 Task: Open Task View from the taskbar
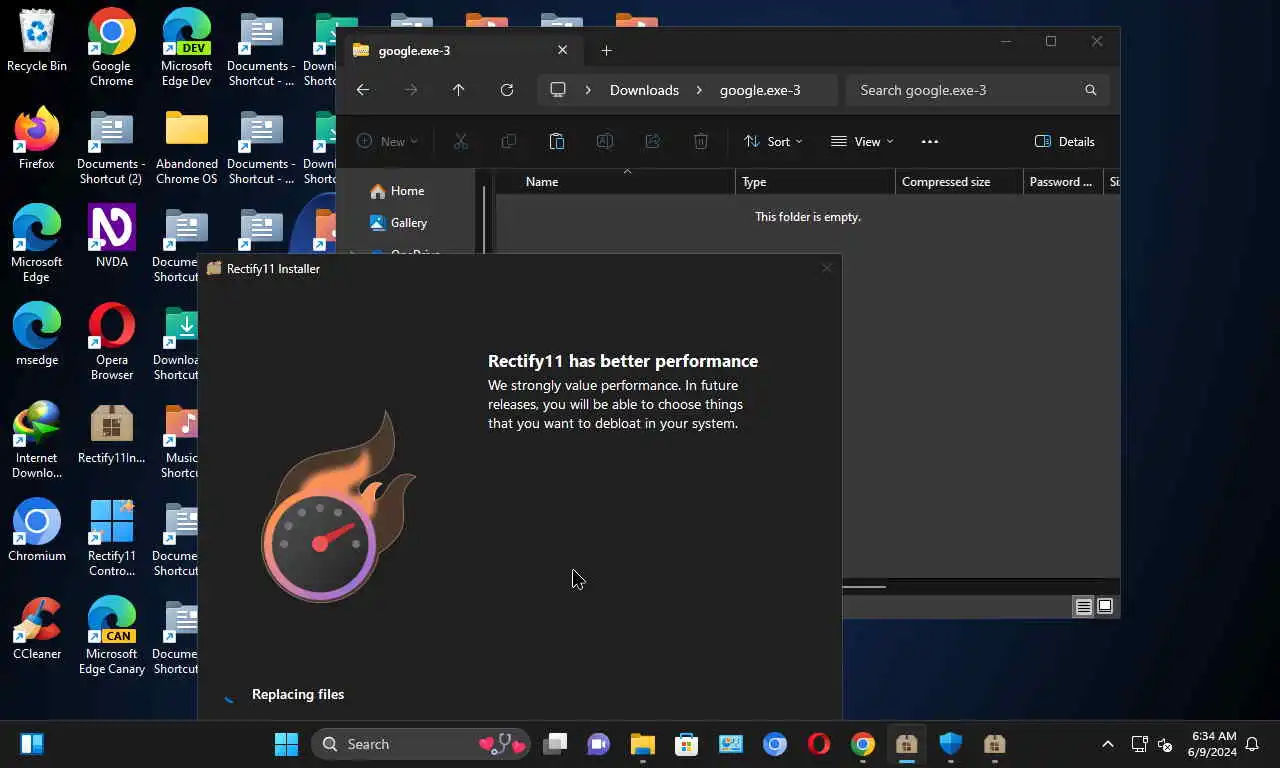[x=555, y=744]
